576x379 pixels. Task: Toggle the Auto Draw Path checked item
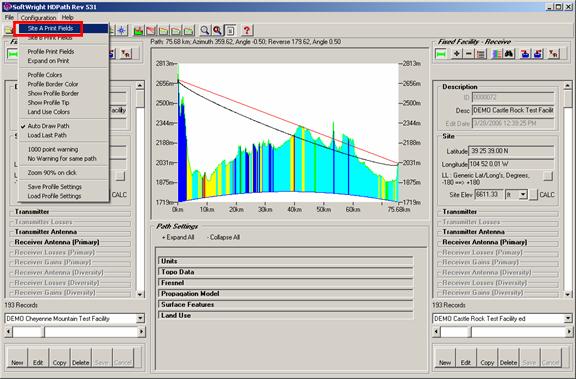(48, 126)
